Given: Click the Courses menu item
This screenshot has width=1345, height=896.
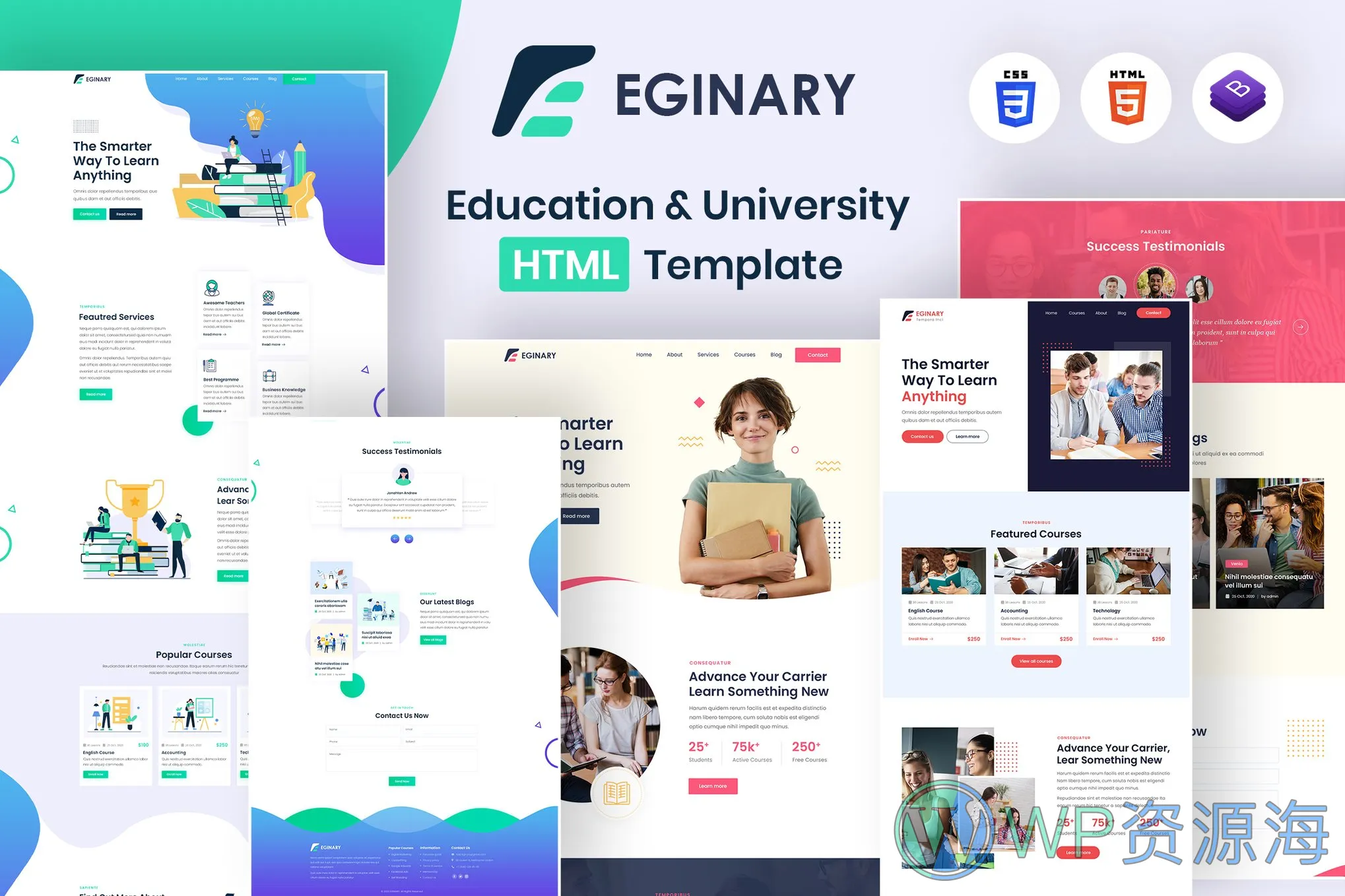Looking at the screenshot, I should (x=745, y=355).
